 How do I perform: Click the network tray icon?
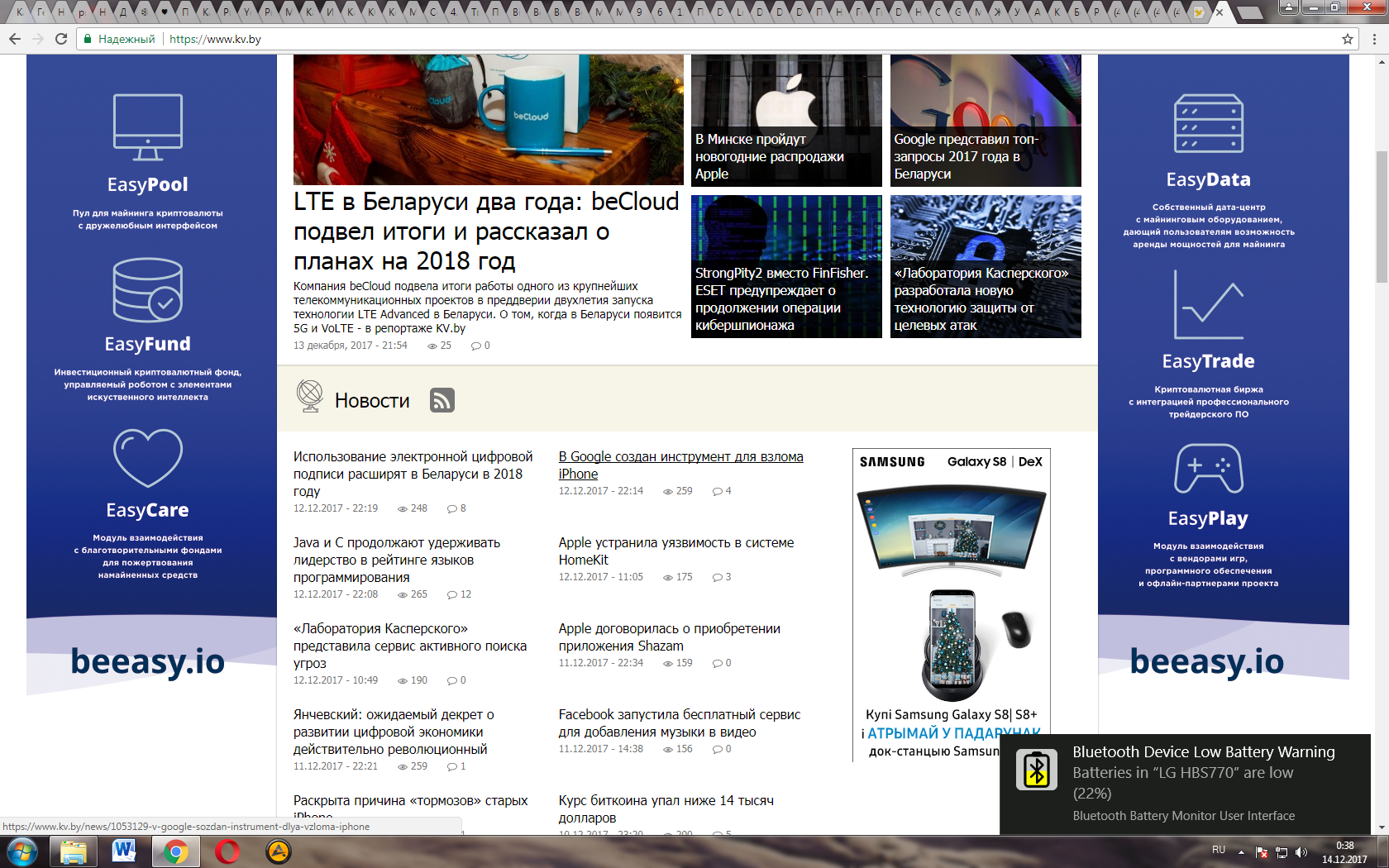1282,852
